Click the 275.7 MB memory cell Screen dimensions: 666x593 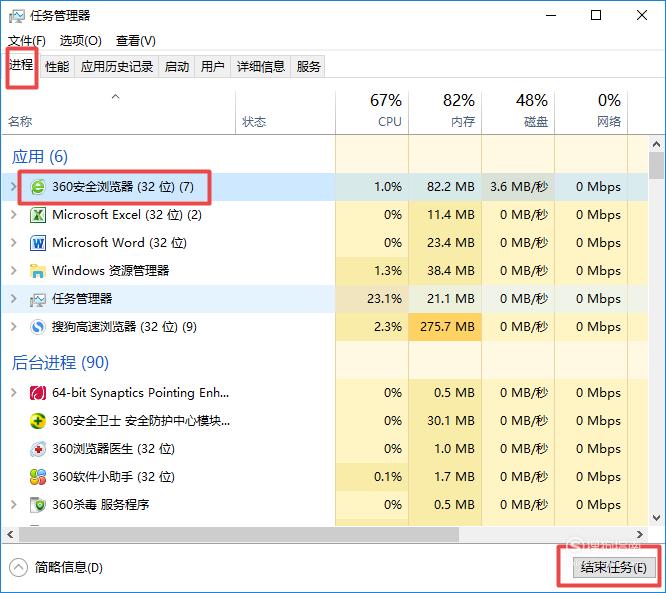point(445,327)
